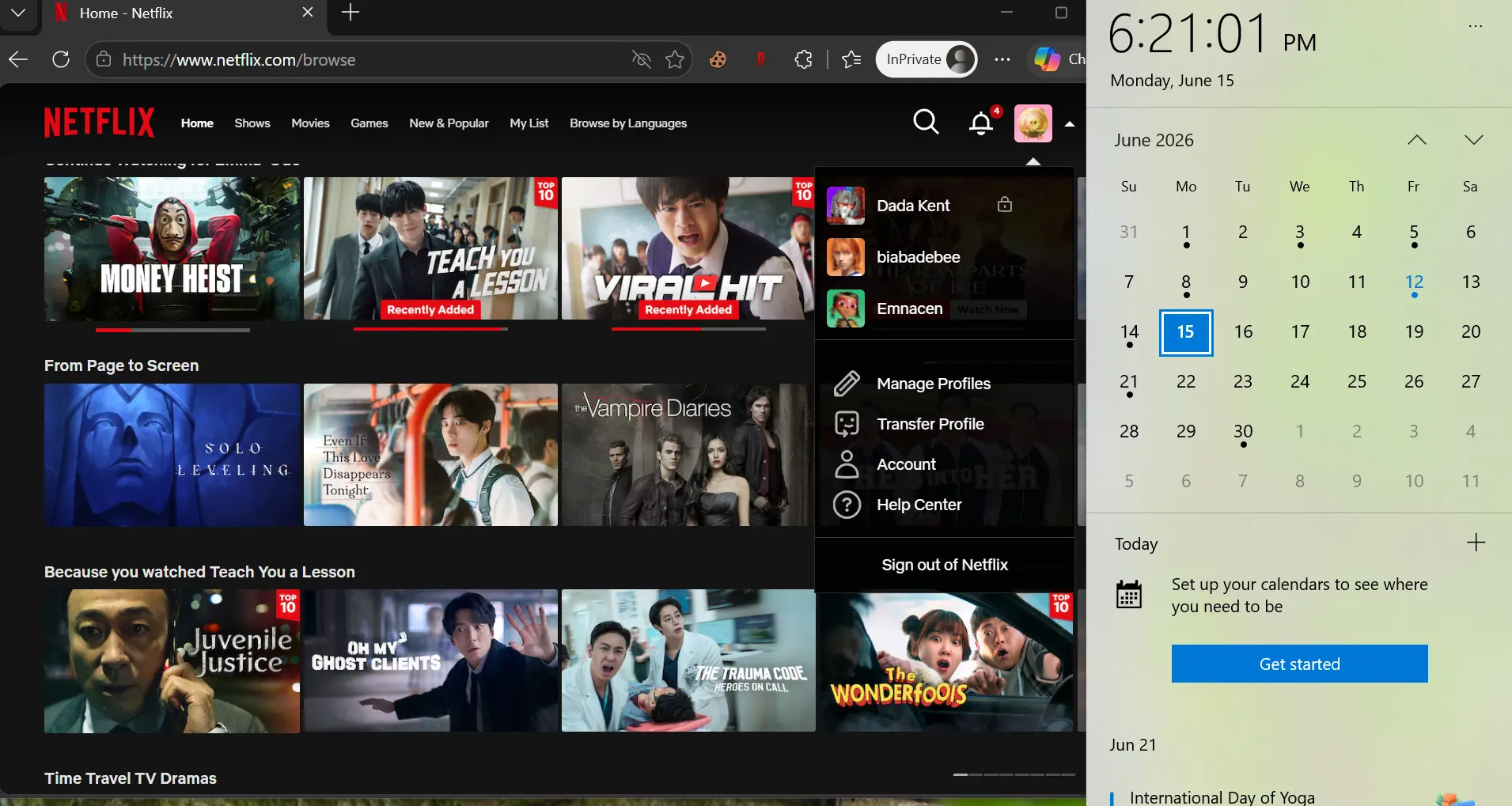Open the Viral Hit thumbnail
1512x806 pixels.
[x=688, y=248]
